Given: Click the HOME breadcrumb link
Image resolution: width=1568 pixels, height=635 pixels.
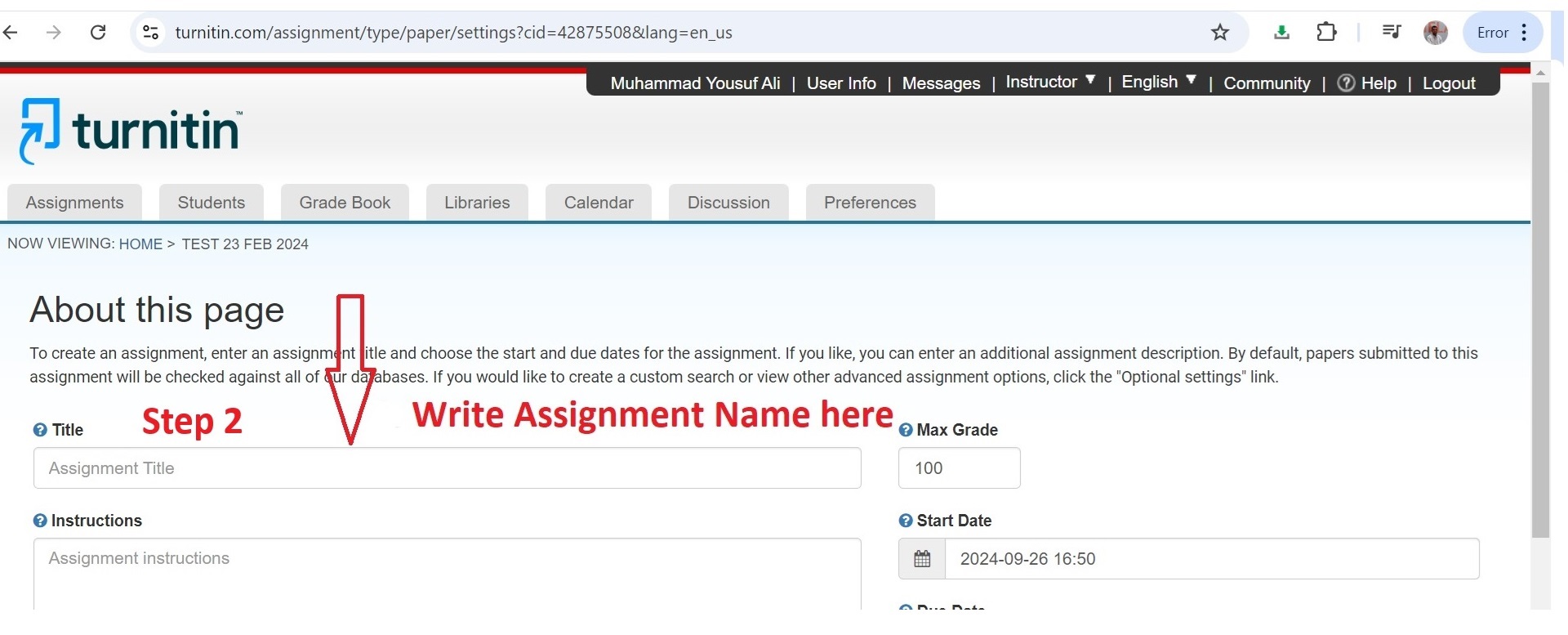Looking at the screenshot, I should (140, 244).
